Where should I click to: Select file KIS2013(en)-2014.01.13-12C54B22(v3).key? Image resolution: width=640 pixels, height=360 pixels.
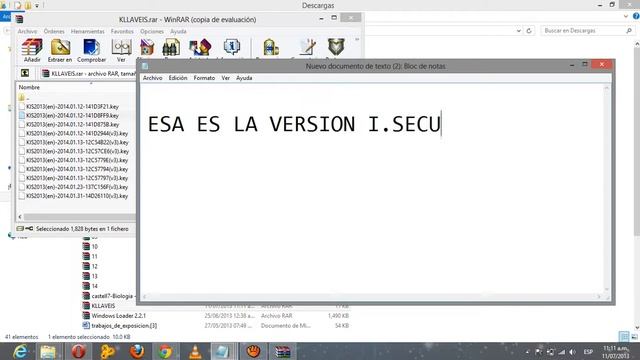pos(74,142)
